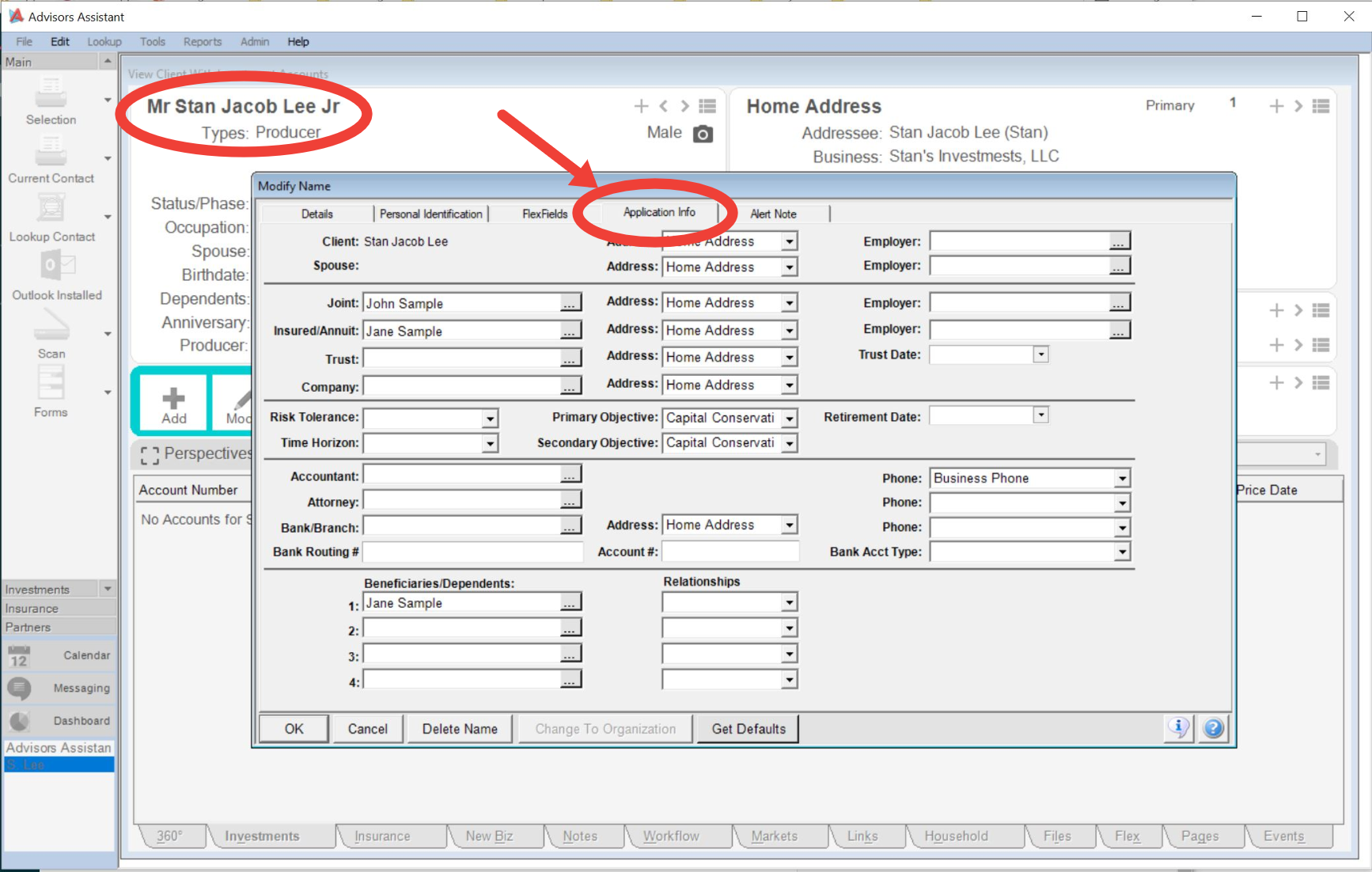Click the first Employer input field
This screenshot has width=1372, height=872.
[x=1019, y=241]
